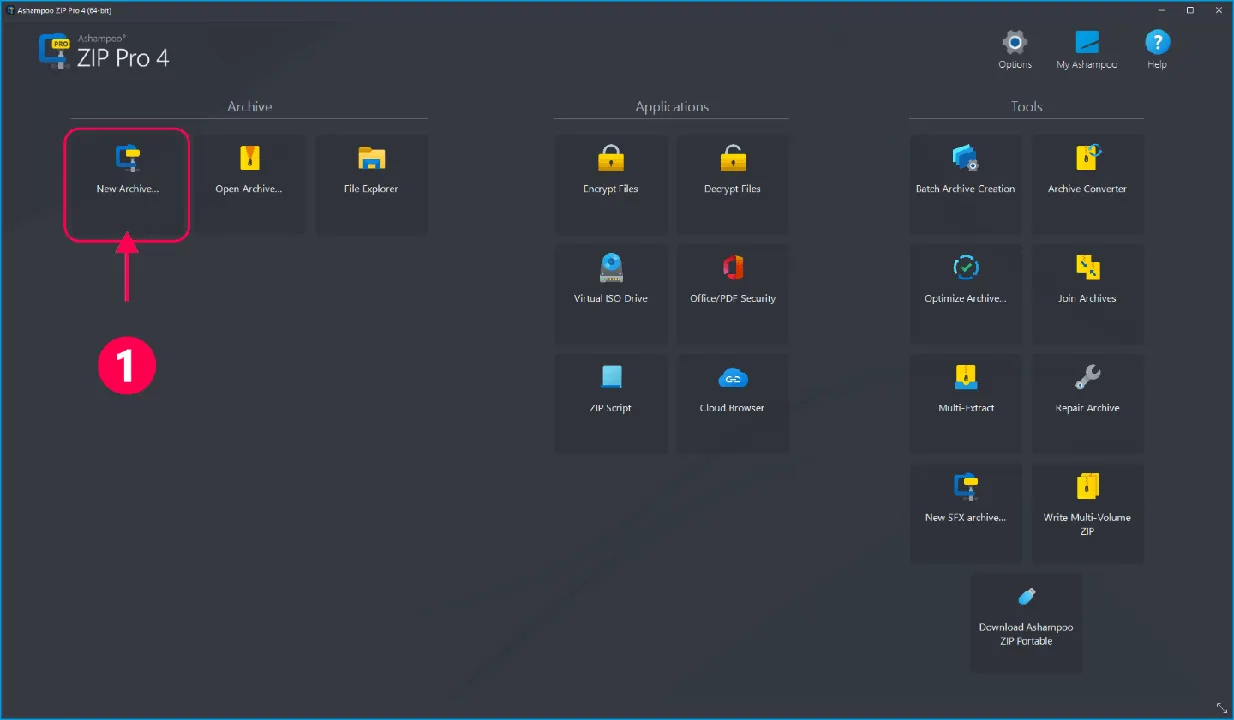Maximize the Ashampoo ZIP window

click(x=1190, y=9)
